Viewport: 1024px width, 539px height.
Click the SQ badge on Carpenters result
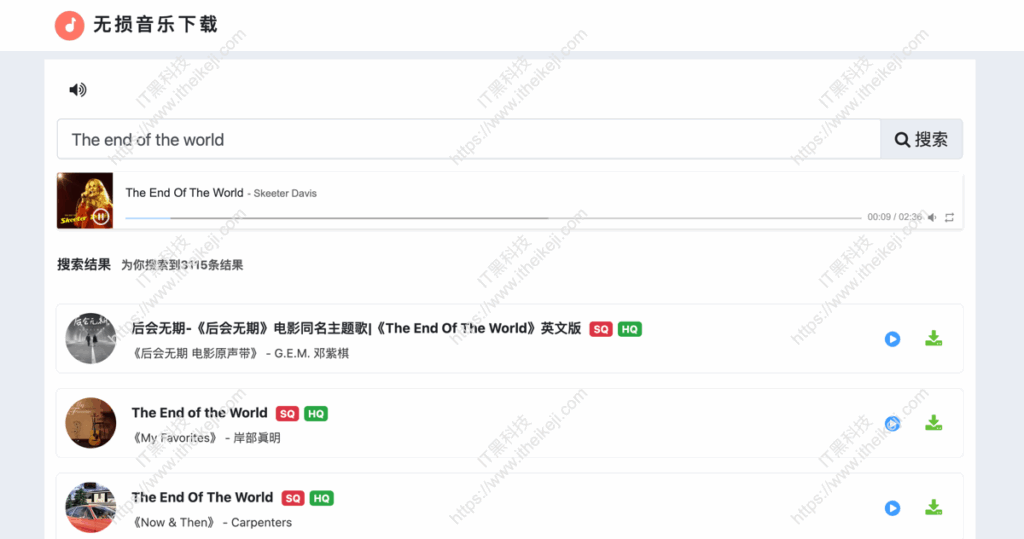(293, 498)
